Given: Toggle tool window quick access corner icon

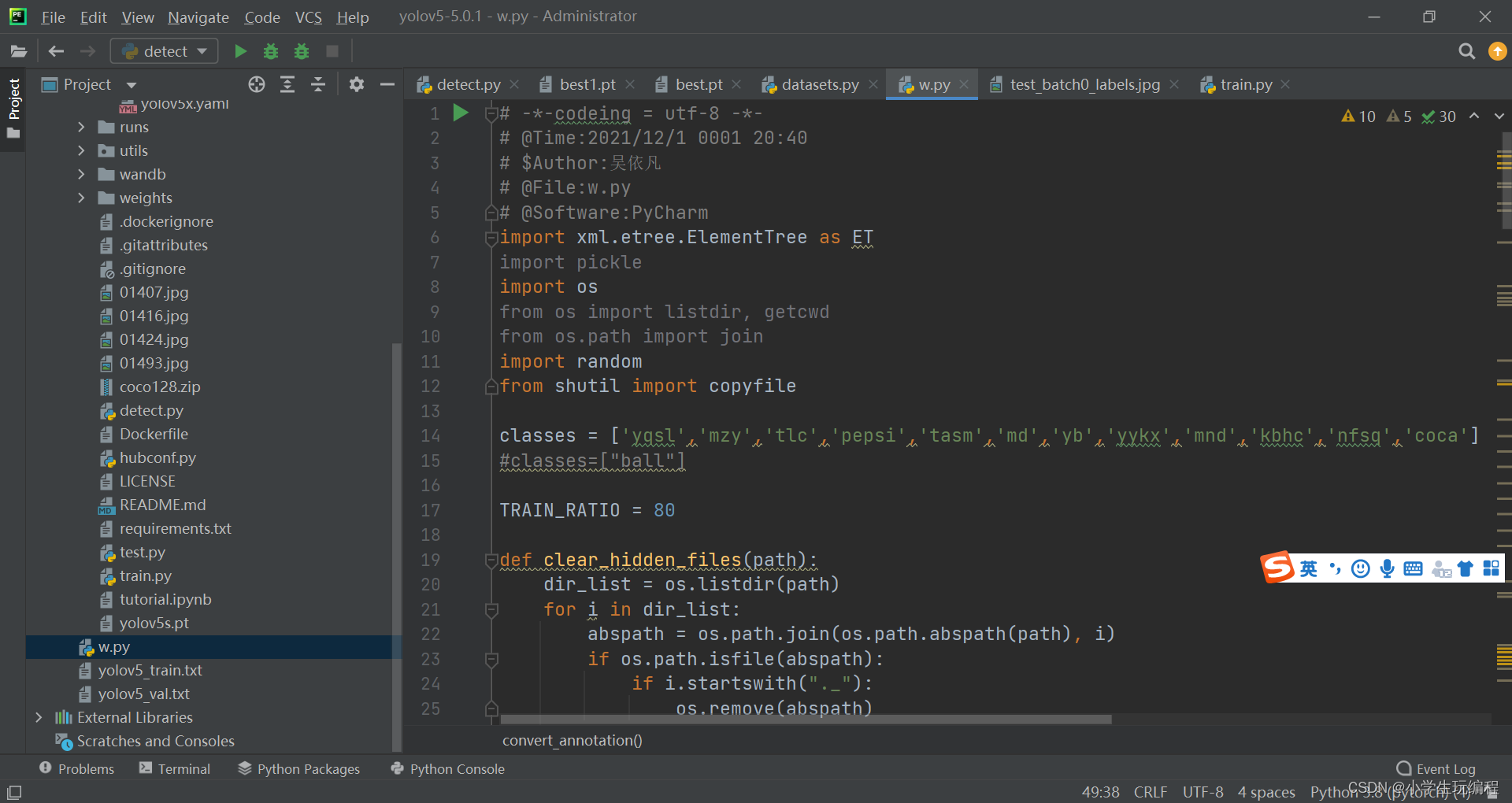Looking at the screenshot, I should click(x=14, y=792).
